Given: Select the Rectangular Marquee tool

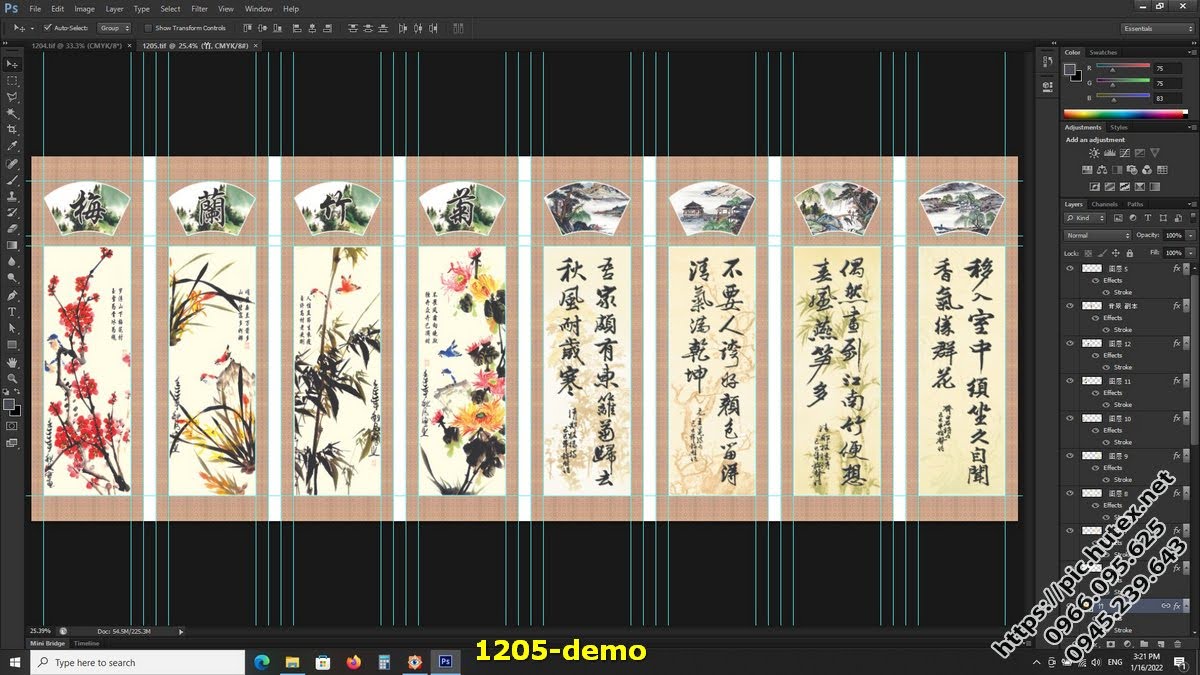Looking at the screenshot, I should coord(12,79).
